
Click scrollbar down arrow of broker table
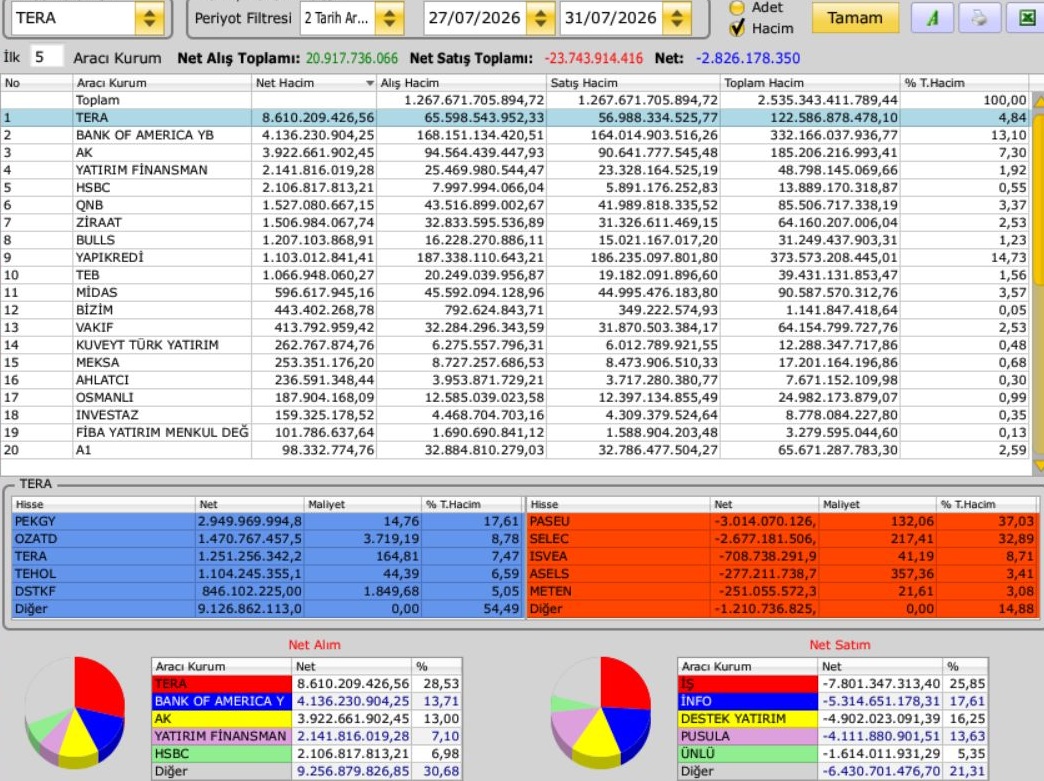click(x=1038, y=465)
